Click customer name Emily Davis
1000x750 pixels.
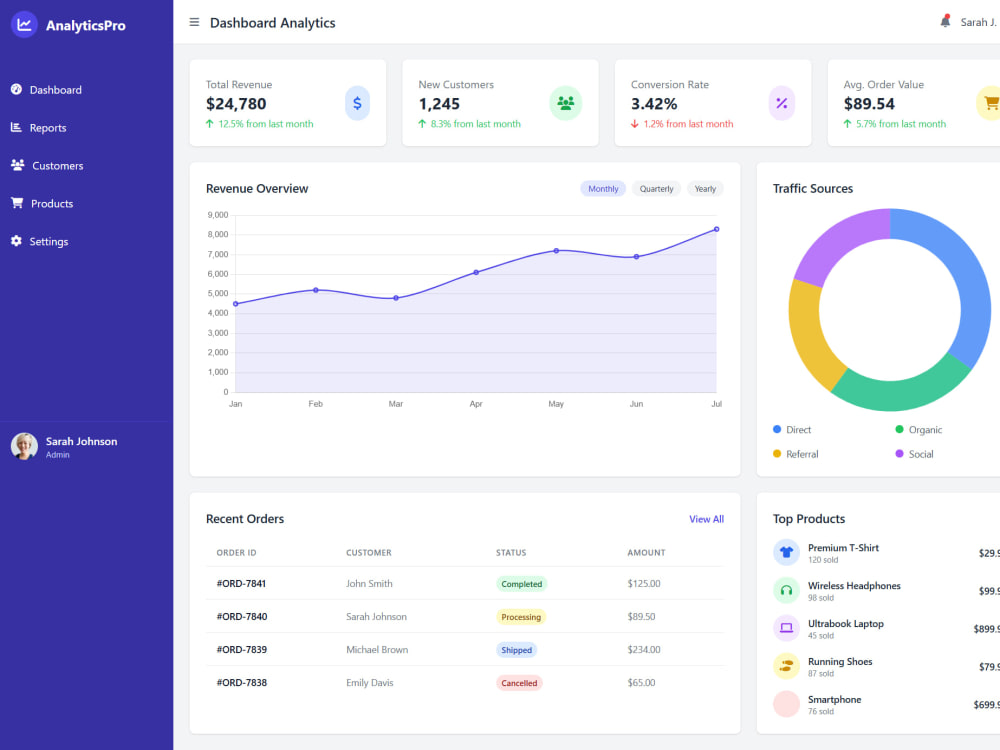point(370,682)
